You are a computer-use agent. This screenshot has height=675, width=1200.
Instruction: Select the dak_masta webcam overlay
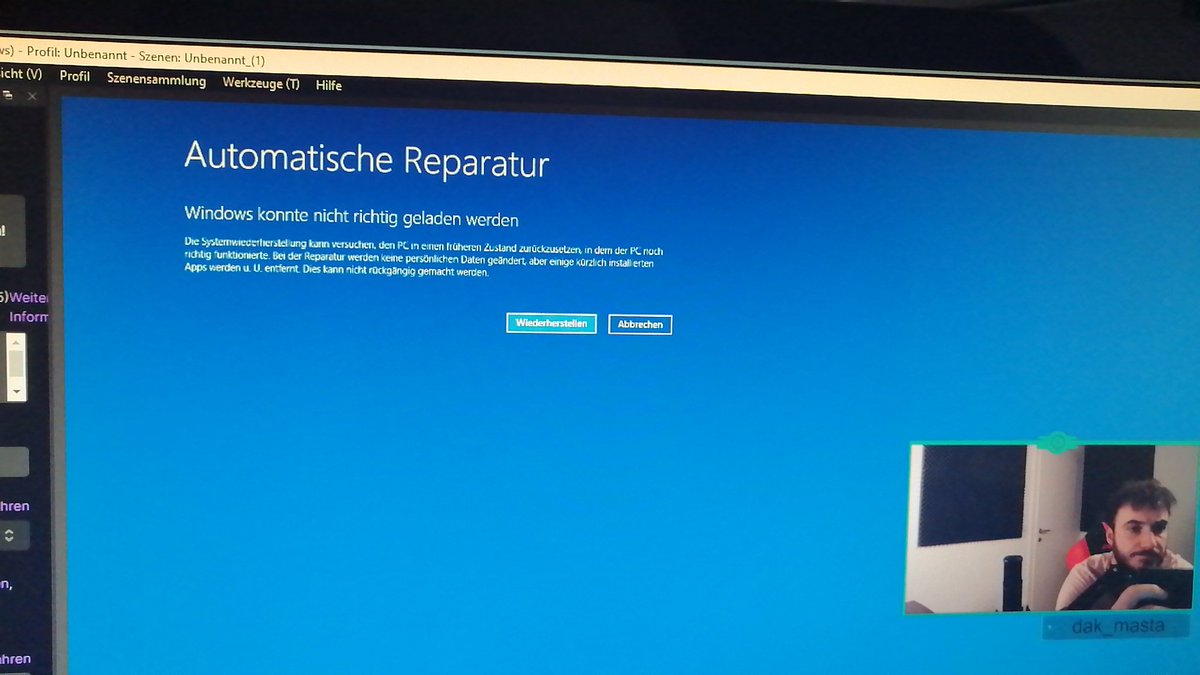coord(1050,530)
